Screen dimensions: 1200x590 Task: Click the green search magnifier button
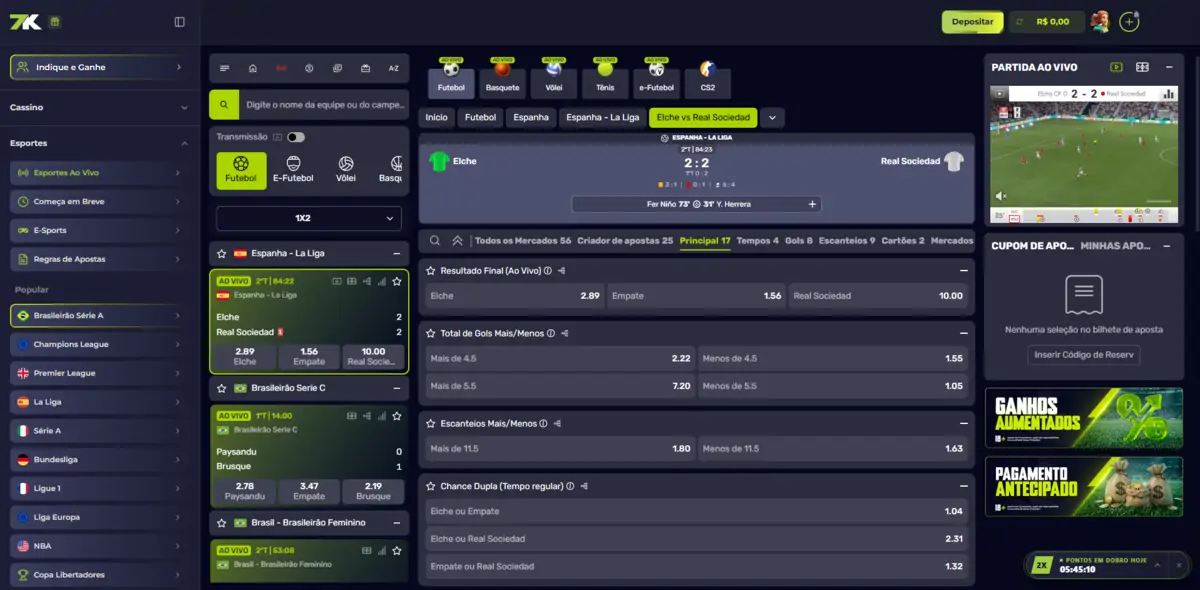(224, 104)
